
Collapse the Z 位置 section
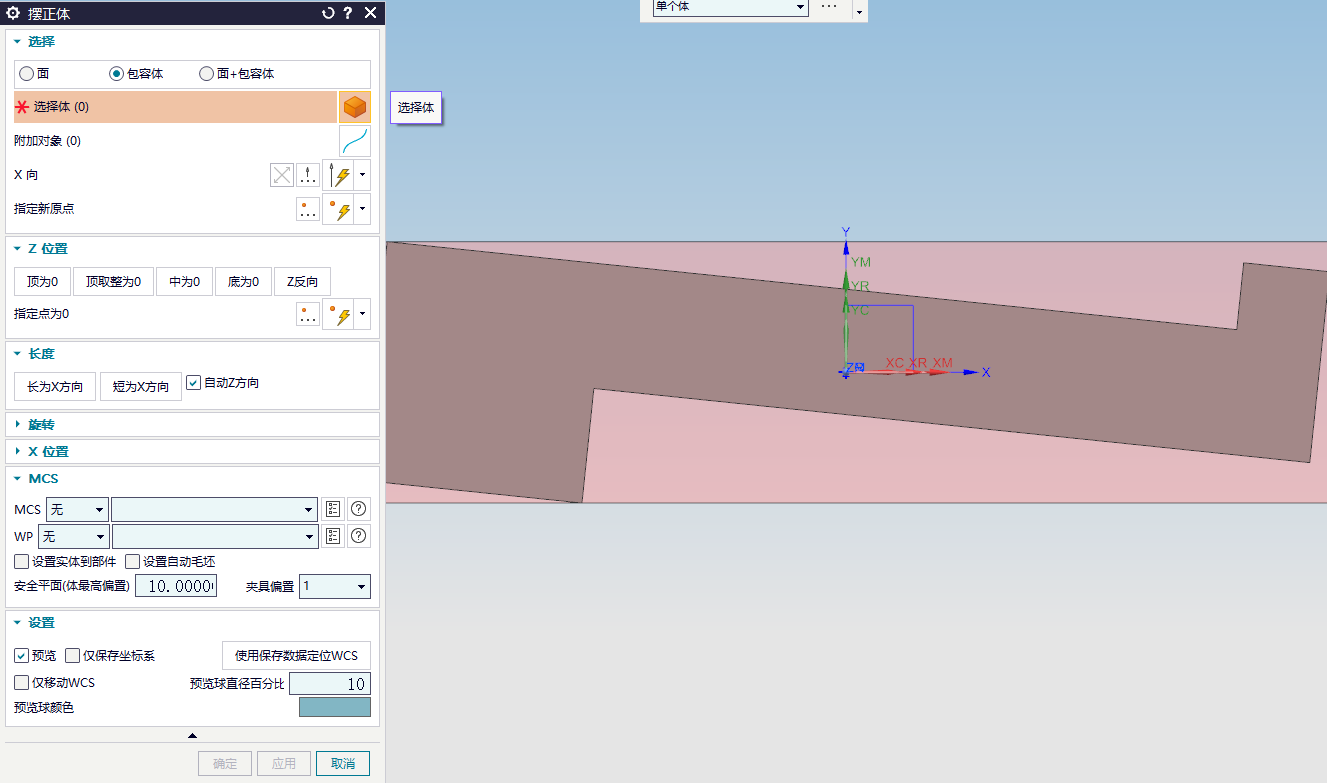click(18, 249)
